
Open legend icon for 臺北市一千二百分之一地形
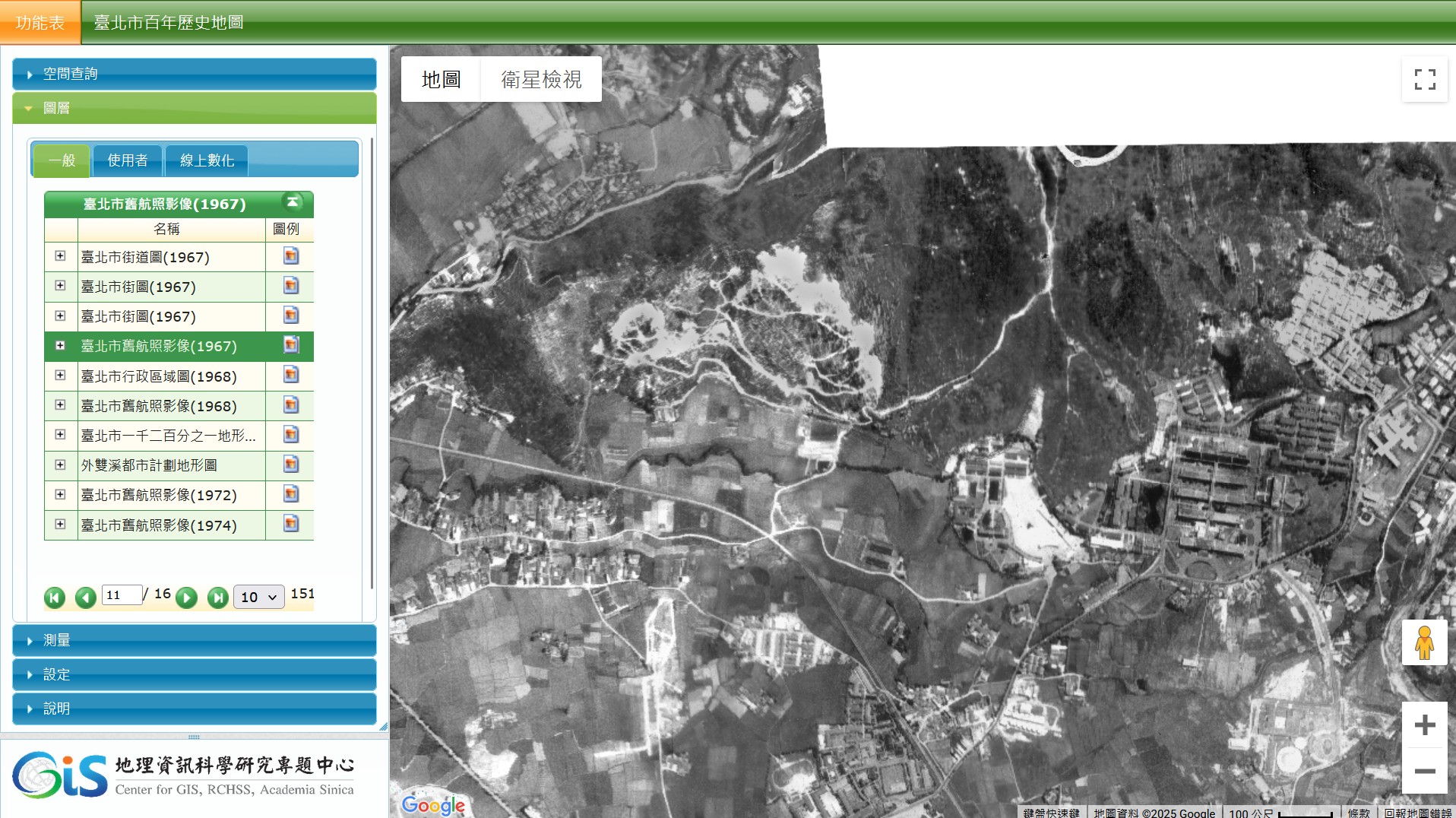[290, 435]
